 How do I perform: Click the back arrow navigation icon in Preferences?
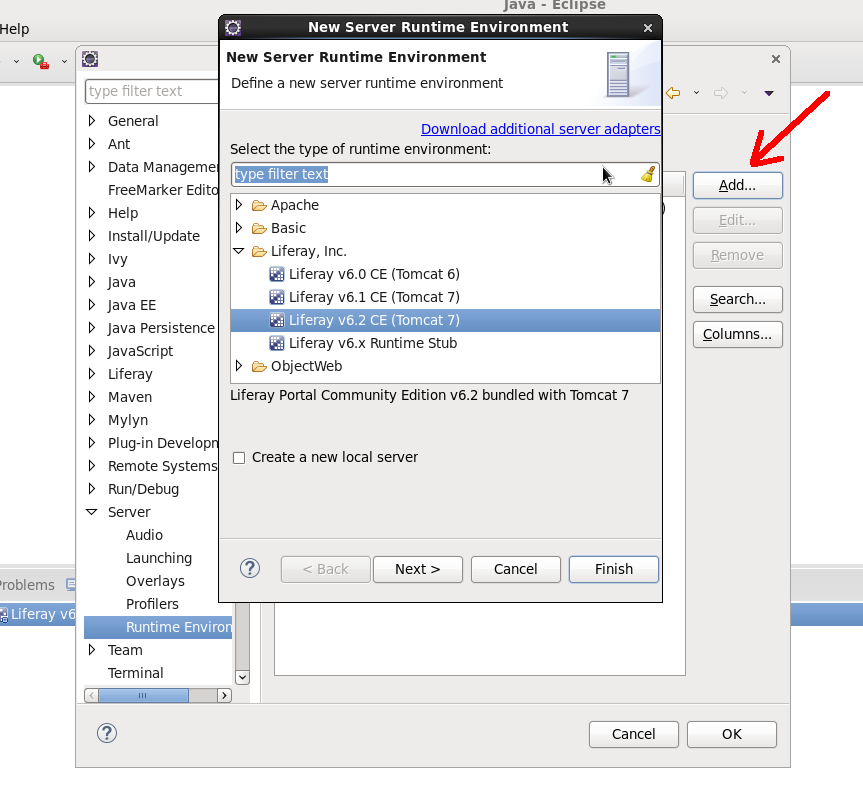pos(673,93)
